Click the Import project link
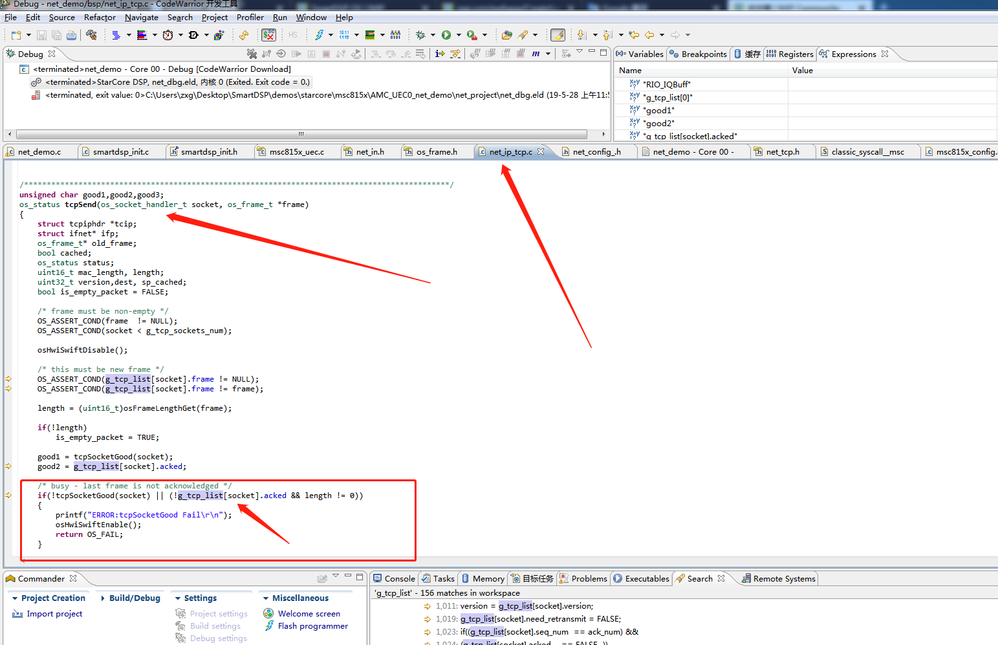Viewport: 998px width, 645px height. (x=54, y=614)
